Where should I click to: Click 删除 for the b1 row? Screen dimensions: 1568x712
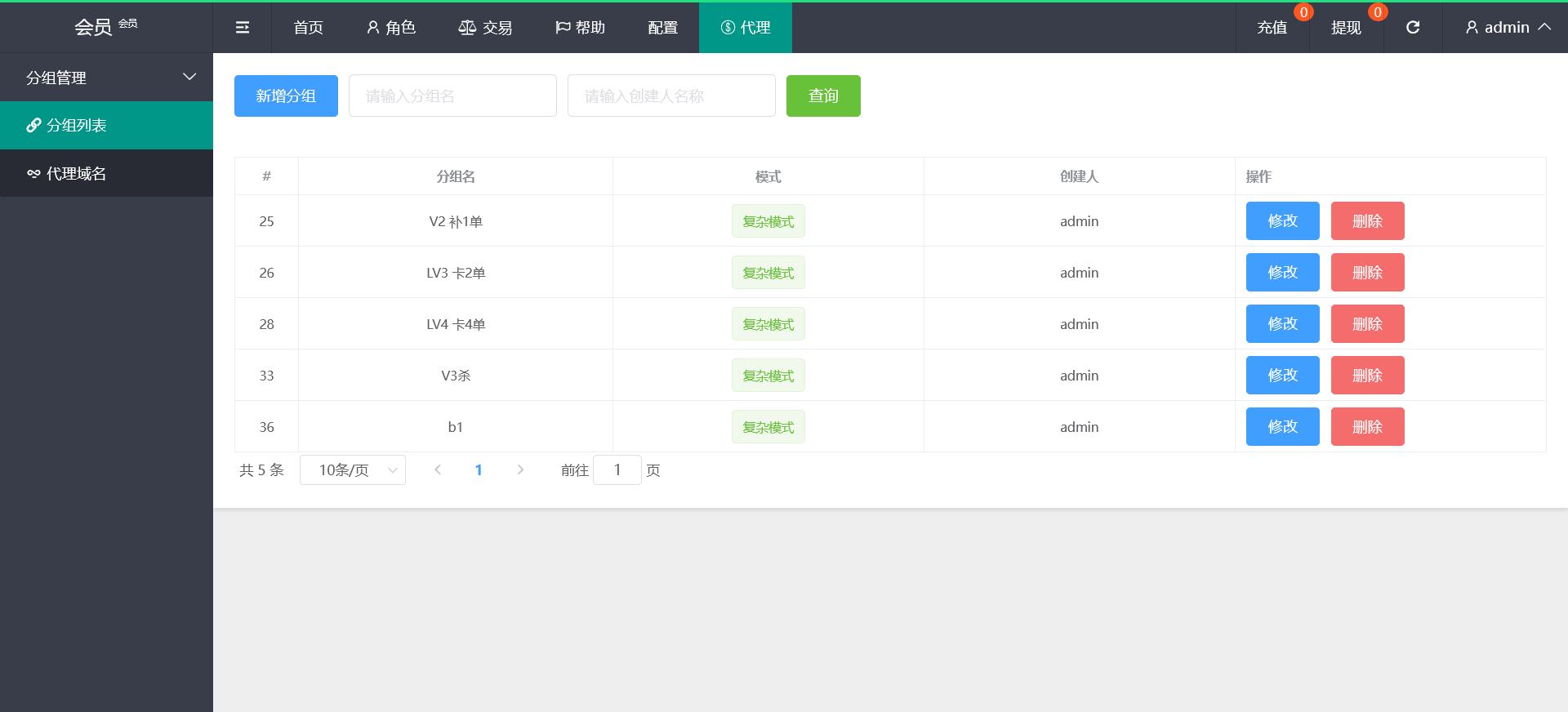tap(1367, 427)
